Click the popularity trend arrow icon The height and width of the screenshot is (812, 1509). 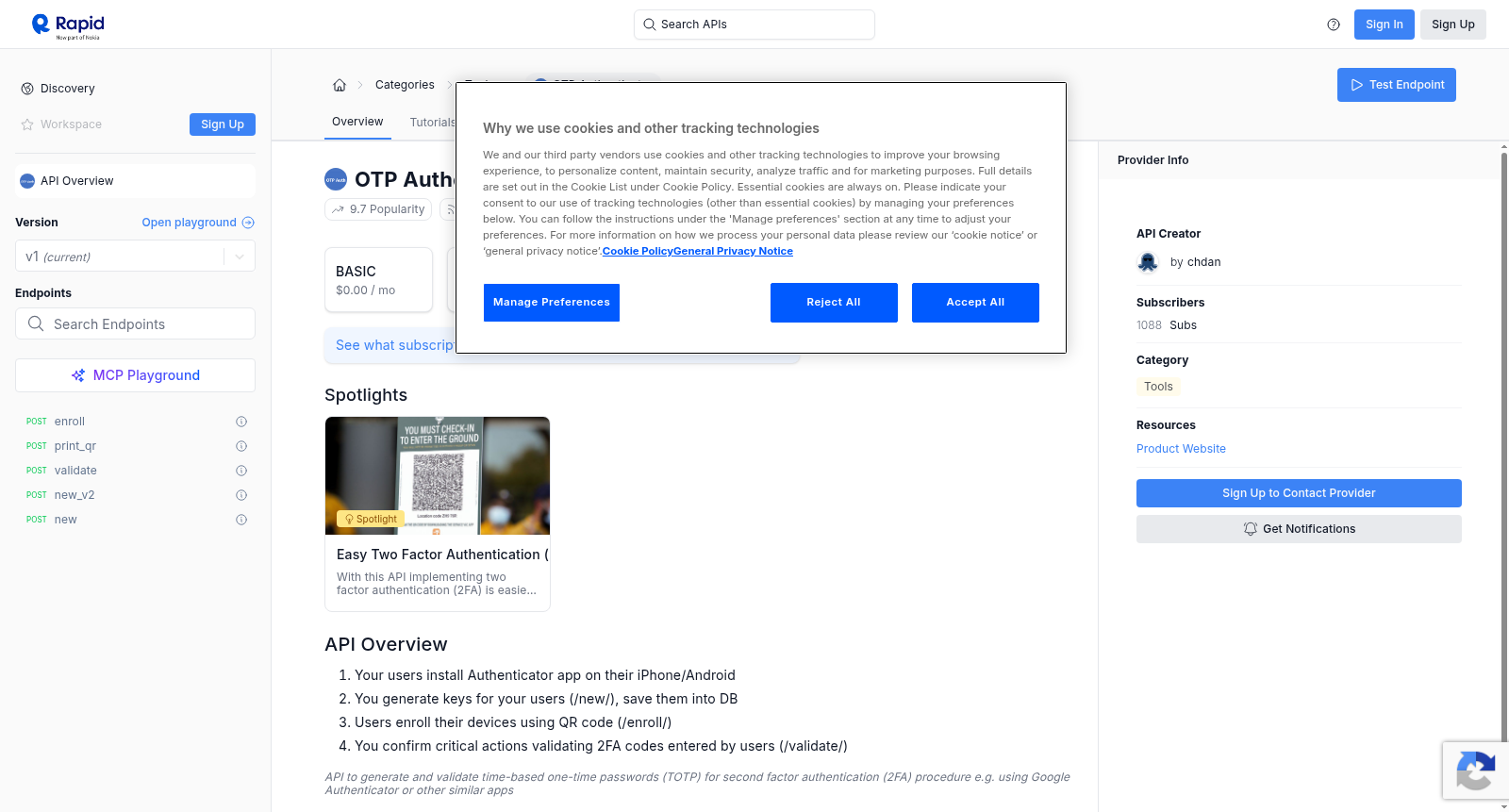tap(339, 209)
